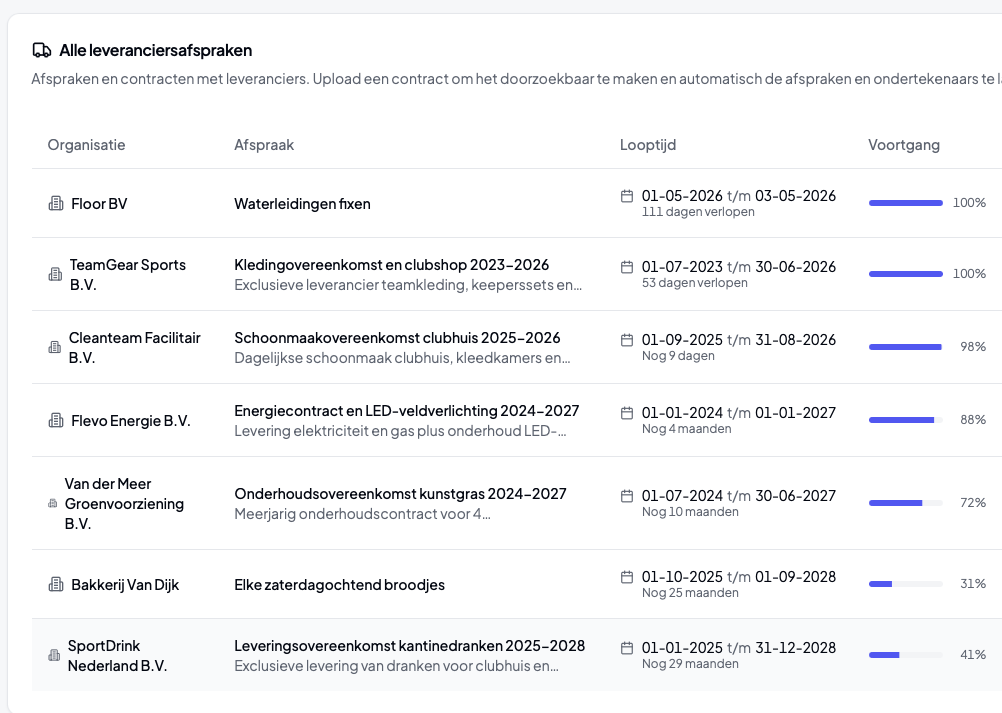Screen dimensions: 1002x713
Task: Open Waterleidingen fixen agreement
Action: [302, 203]
